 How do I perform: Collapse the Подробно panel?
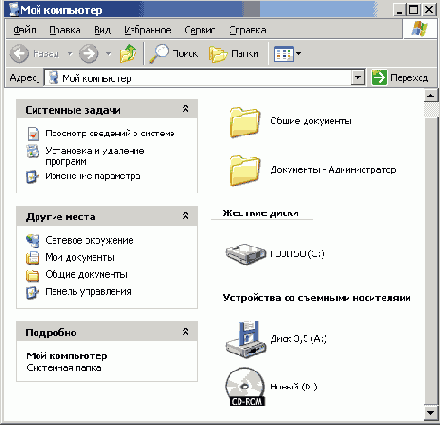186,331
